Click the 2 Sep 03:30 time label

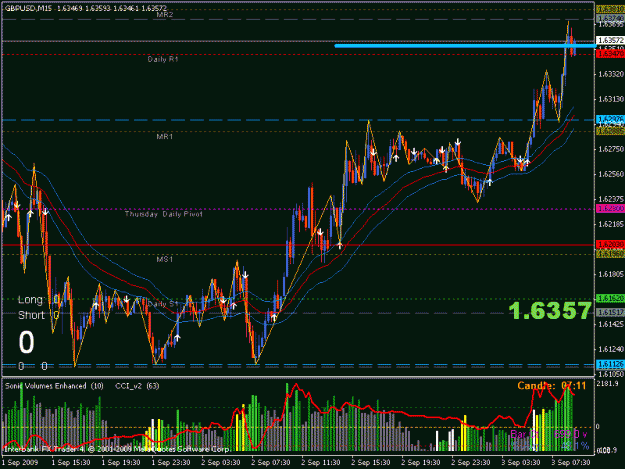221,463
